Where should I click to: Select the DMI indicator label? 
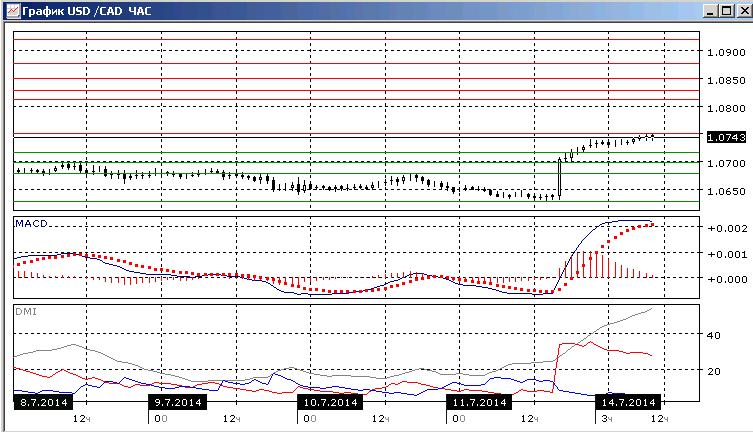pyautogui.click(x=26, y=312)
